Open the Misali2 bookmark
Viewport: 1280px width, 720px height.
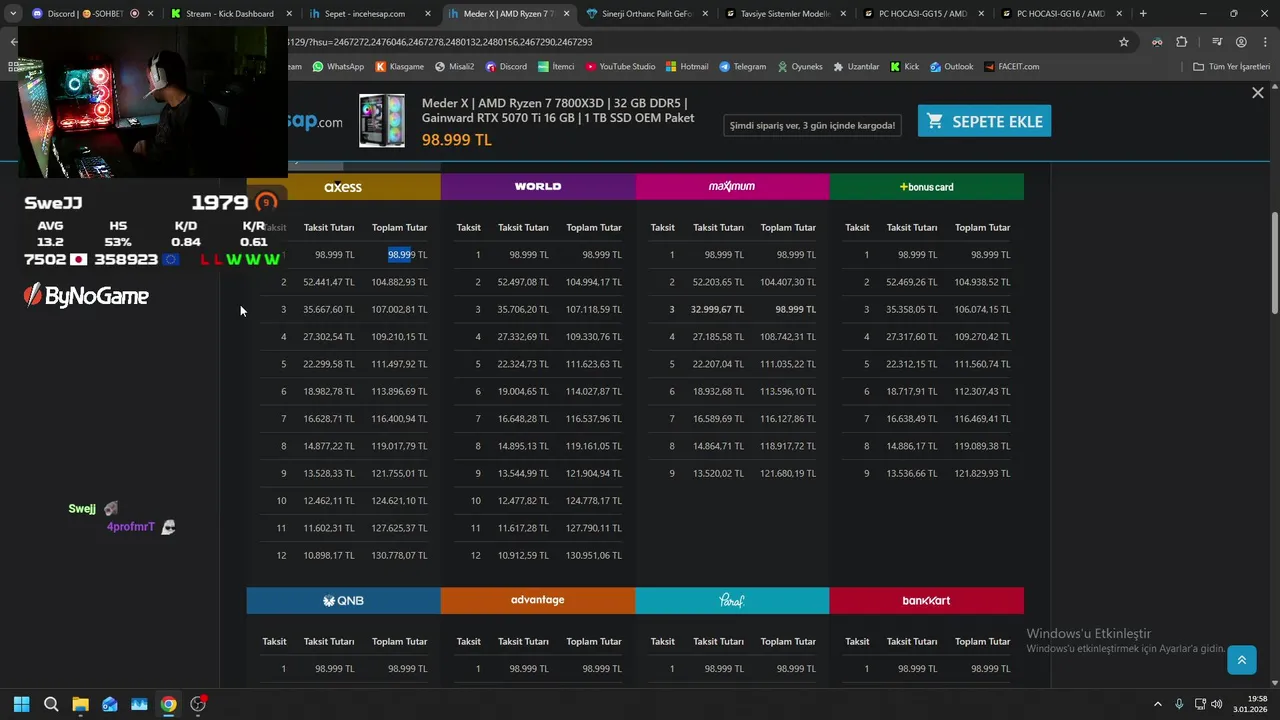click(454, 66)
